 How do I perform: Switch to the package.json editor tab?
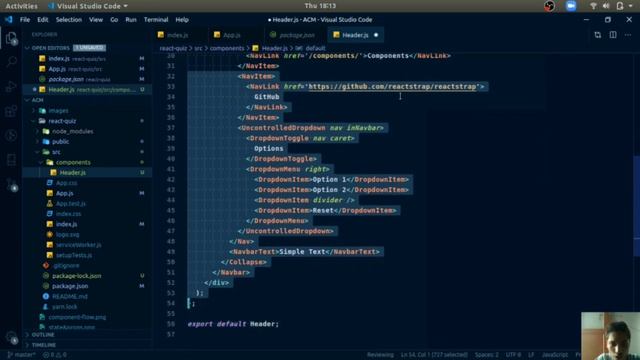pyautogui.click(x=296, y=35)
